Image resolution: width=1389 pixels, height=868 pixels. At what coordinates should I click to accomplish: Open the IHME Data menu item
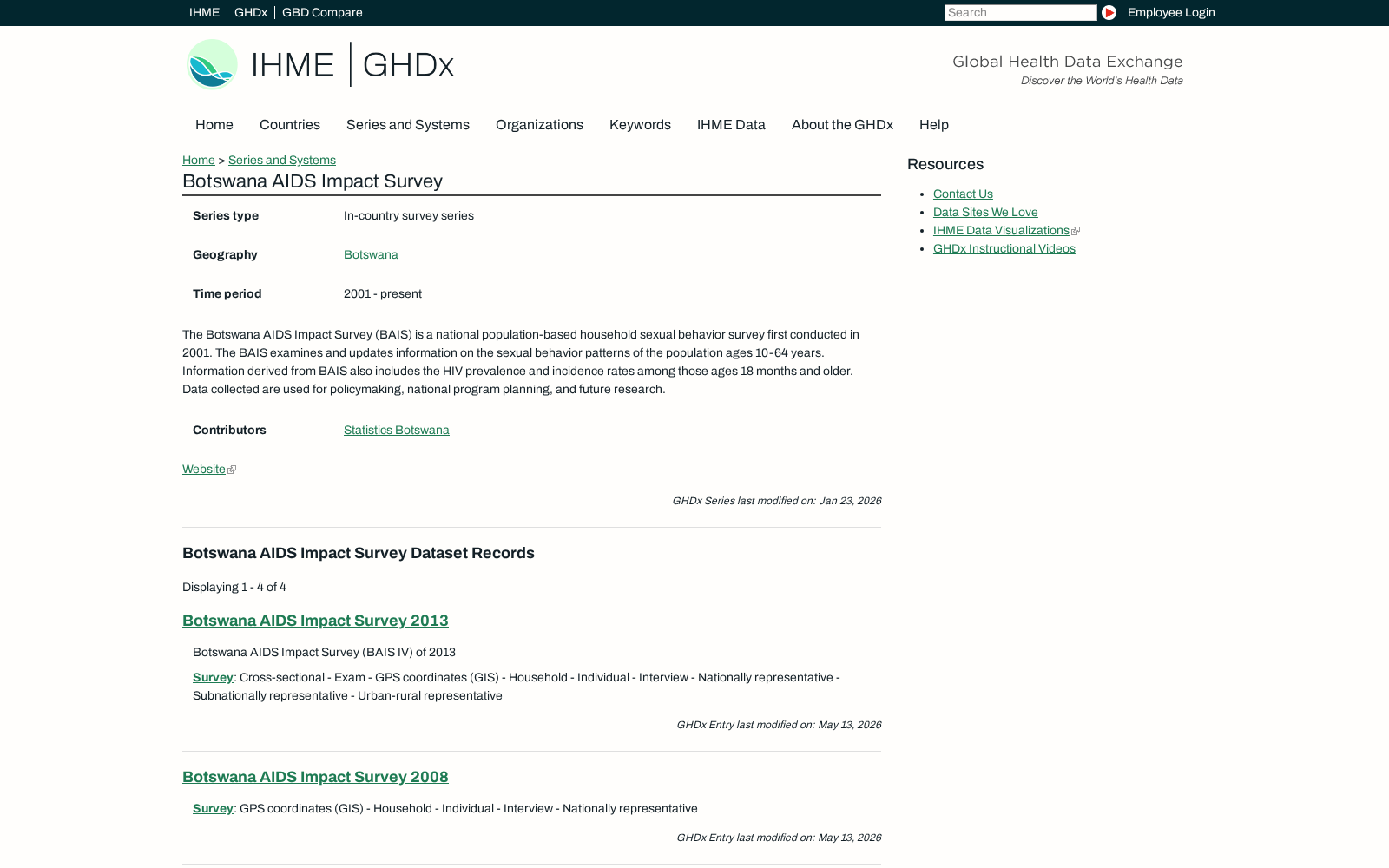pos(731,125)
